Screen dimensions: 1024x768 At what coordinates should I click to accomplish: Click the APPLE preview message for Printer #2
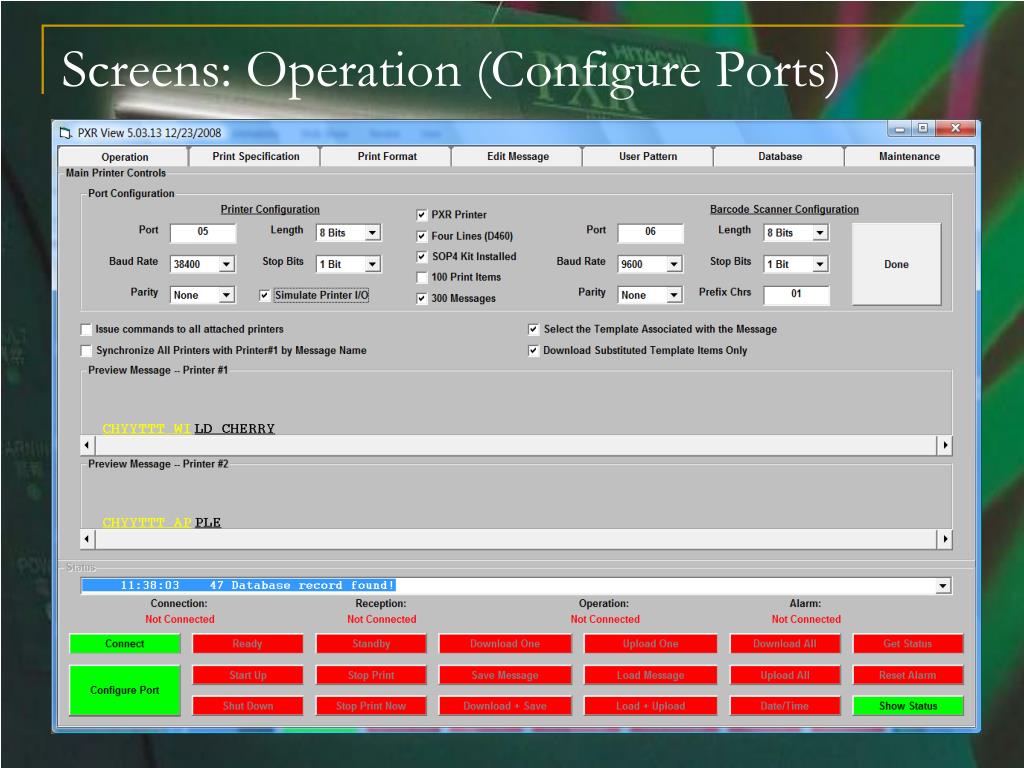(x=162, y=523)
